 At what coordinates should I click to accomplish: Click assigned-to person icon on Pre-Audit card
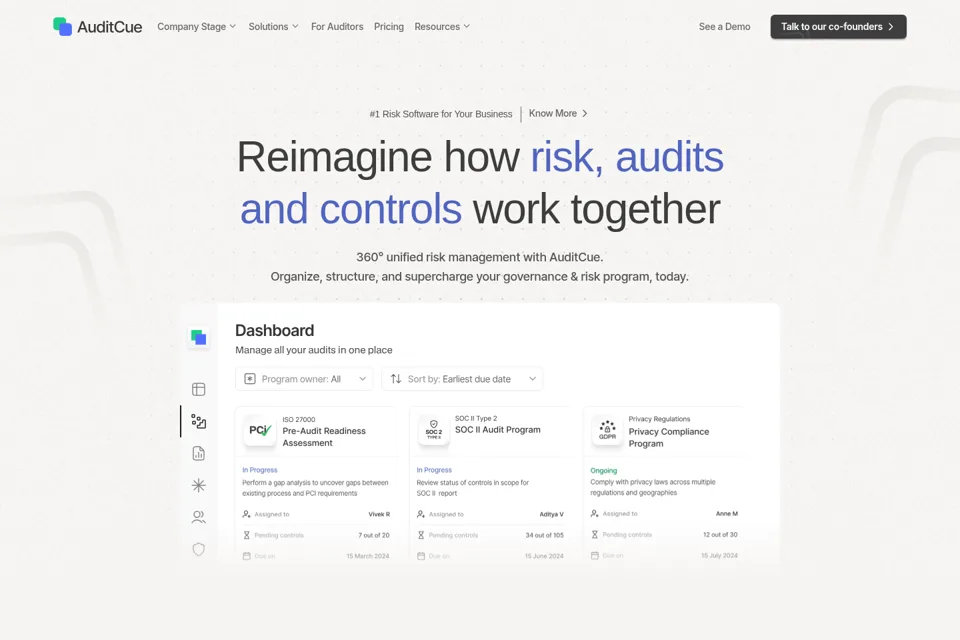[x=246, y=514]
